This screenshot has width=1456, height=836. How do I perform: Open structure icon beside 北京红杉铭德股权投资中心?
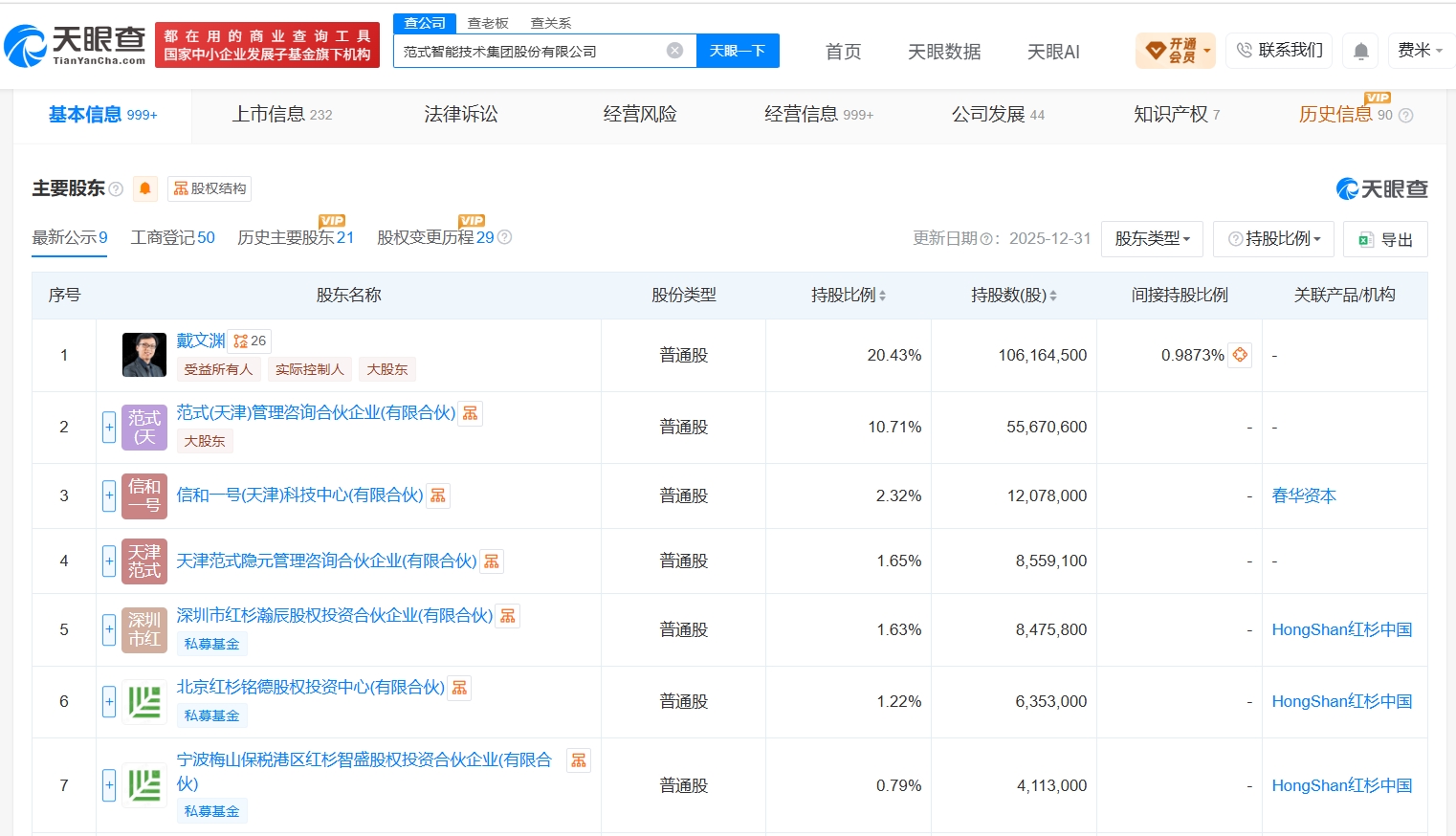tap(460, 688)
